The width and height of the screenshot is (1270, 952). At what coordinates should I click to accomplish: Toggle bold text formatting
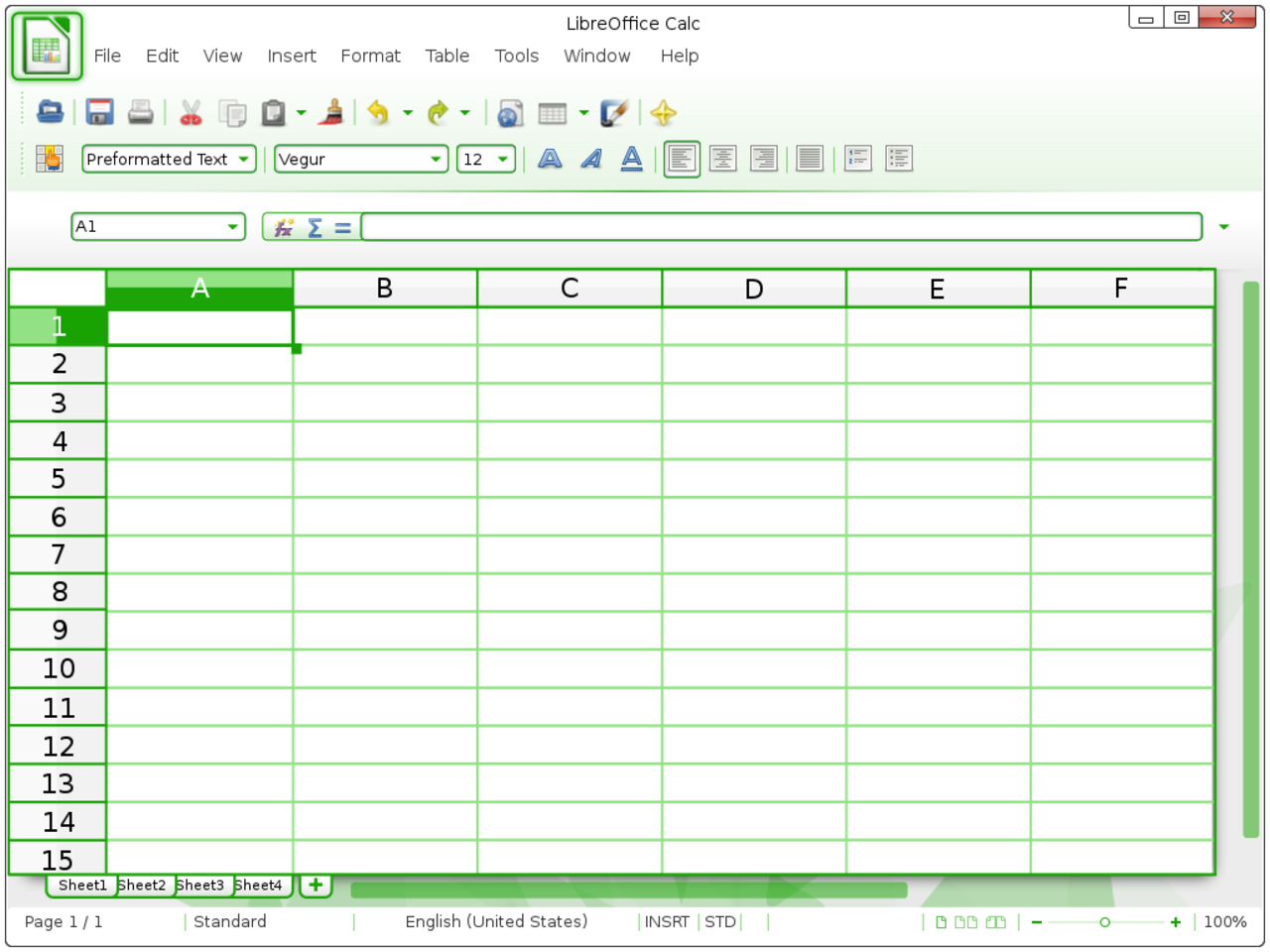(x=550, y=159)
